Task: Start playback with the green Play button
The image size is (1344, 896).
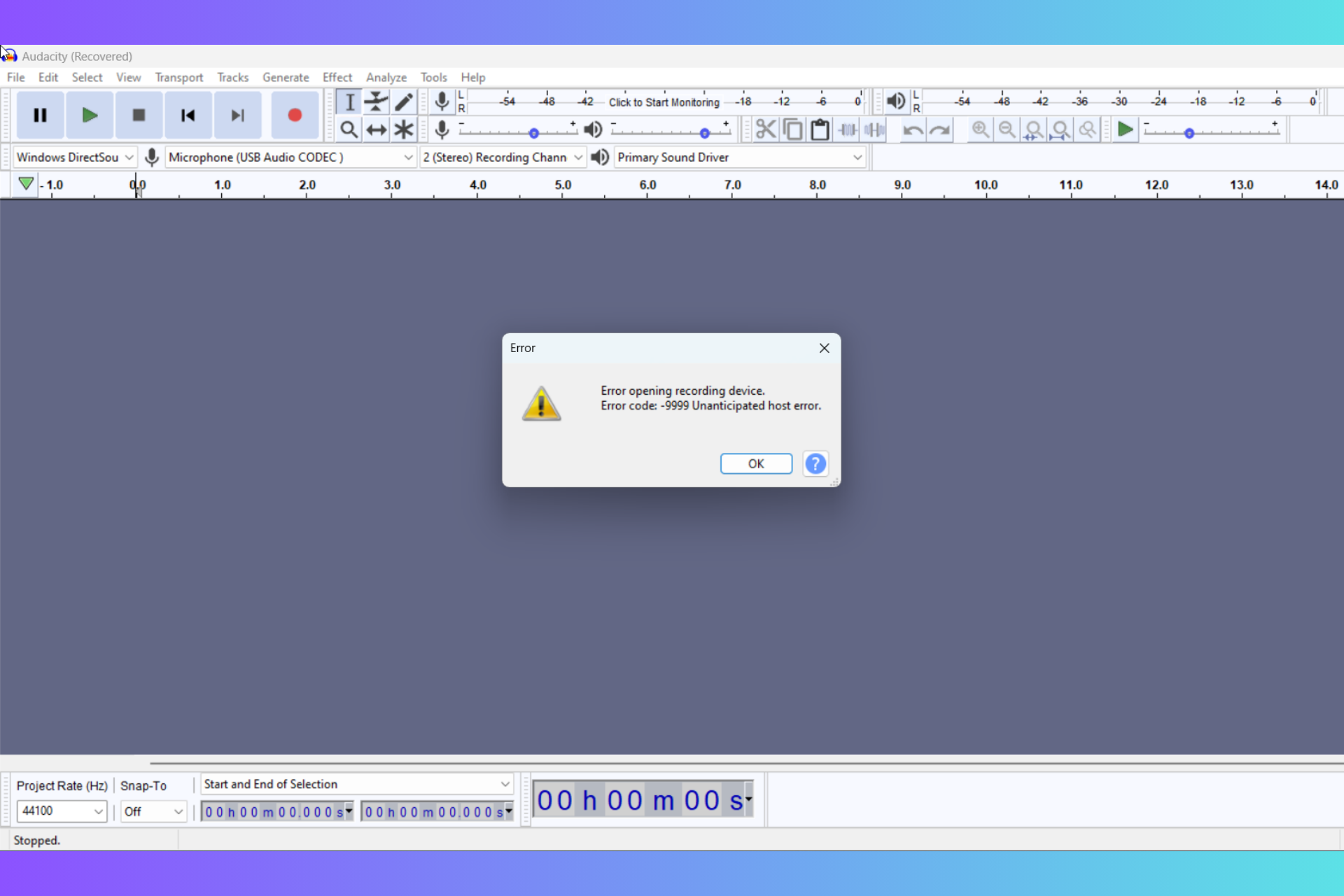Action: (89, 115)
